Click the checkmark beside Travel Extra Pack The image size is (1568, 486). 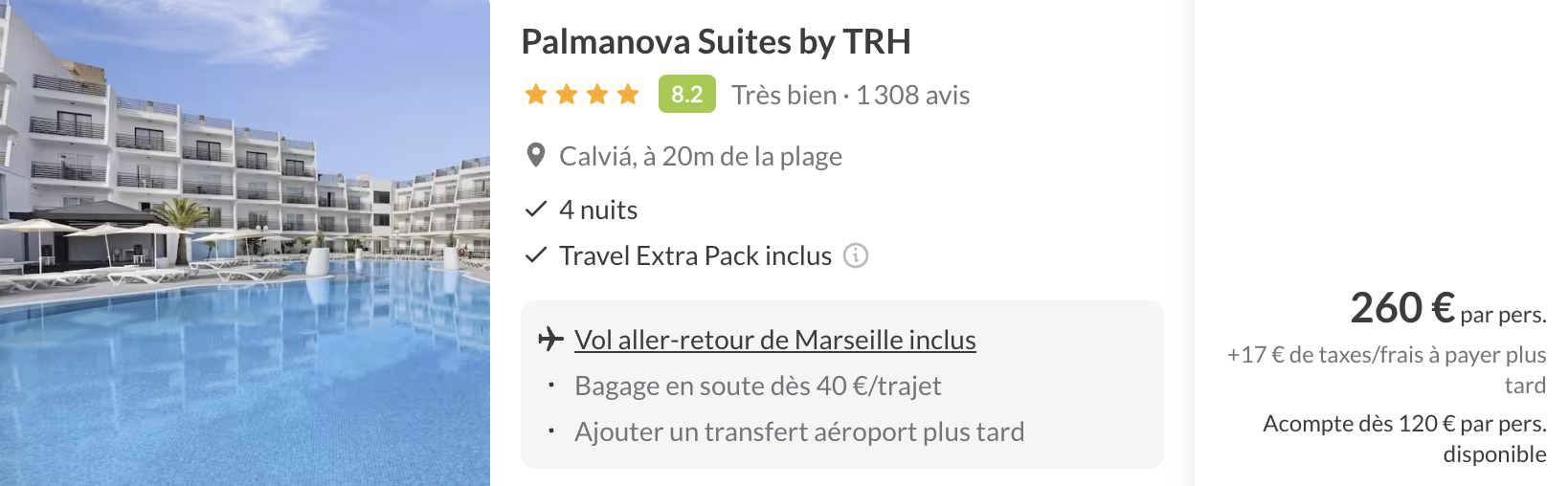(536, 254)
